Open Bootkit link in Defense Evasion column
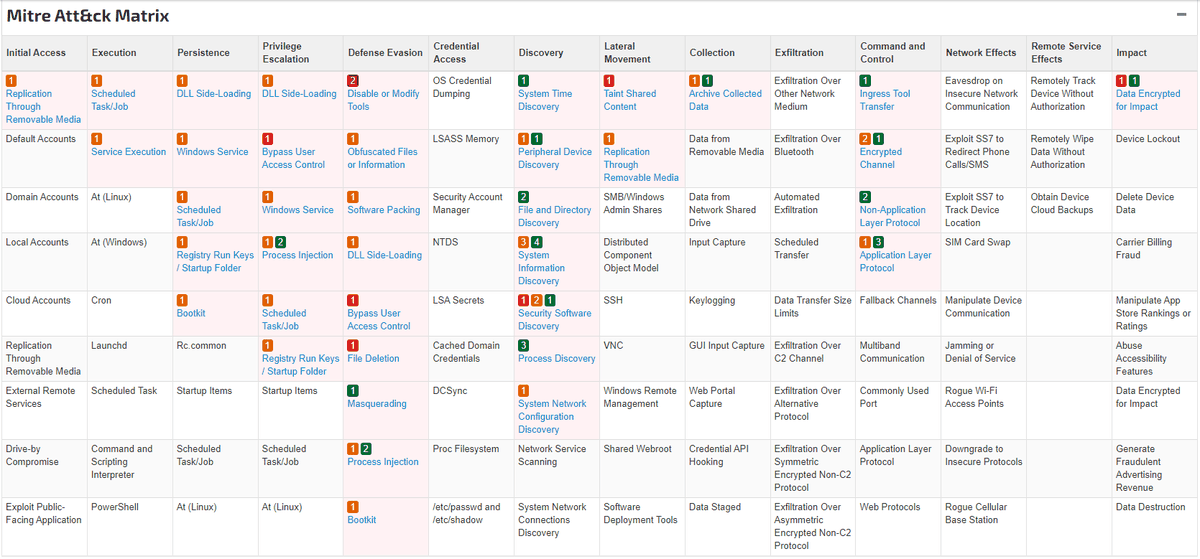Image resolution: width=1200 pixels, height=559 pixels. click(x=362, y=520)
